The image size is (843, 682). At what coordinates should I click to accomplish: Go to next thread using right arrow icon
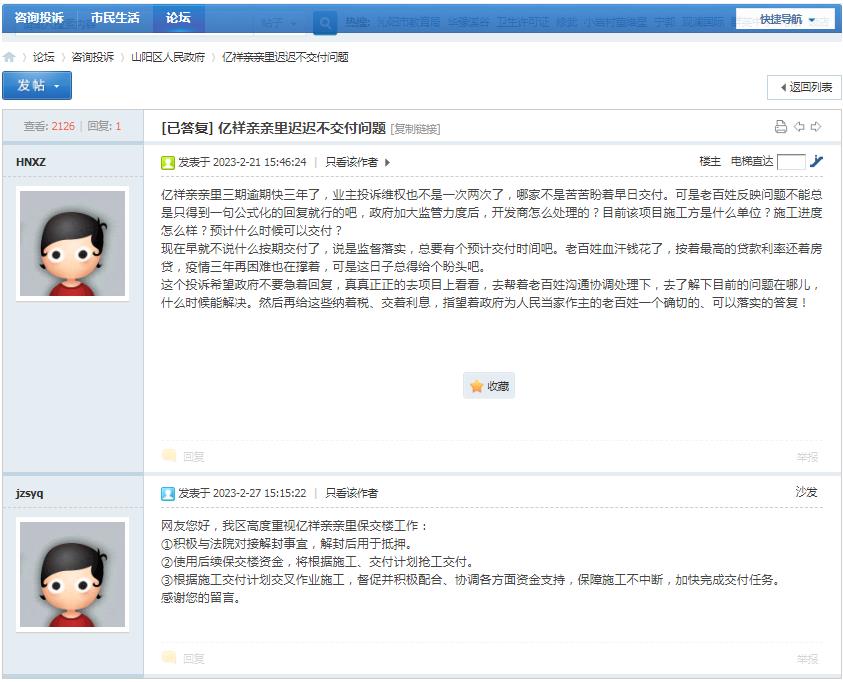click(x=816, y=127)
